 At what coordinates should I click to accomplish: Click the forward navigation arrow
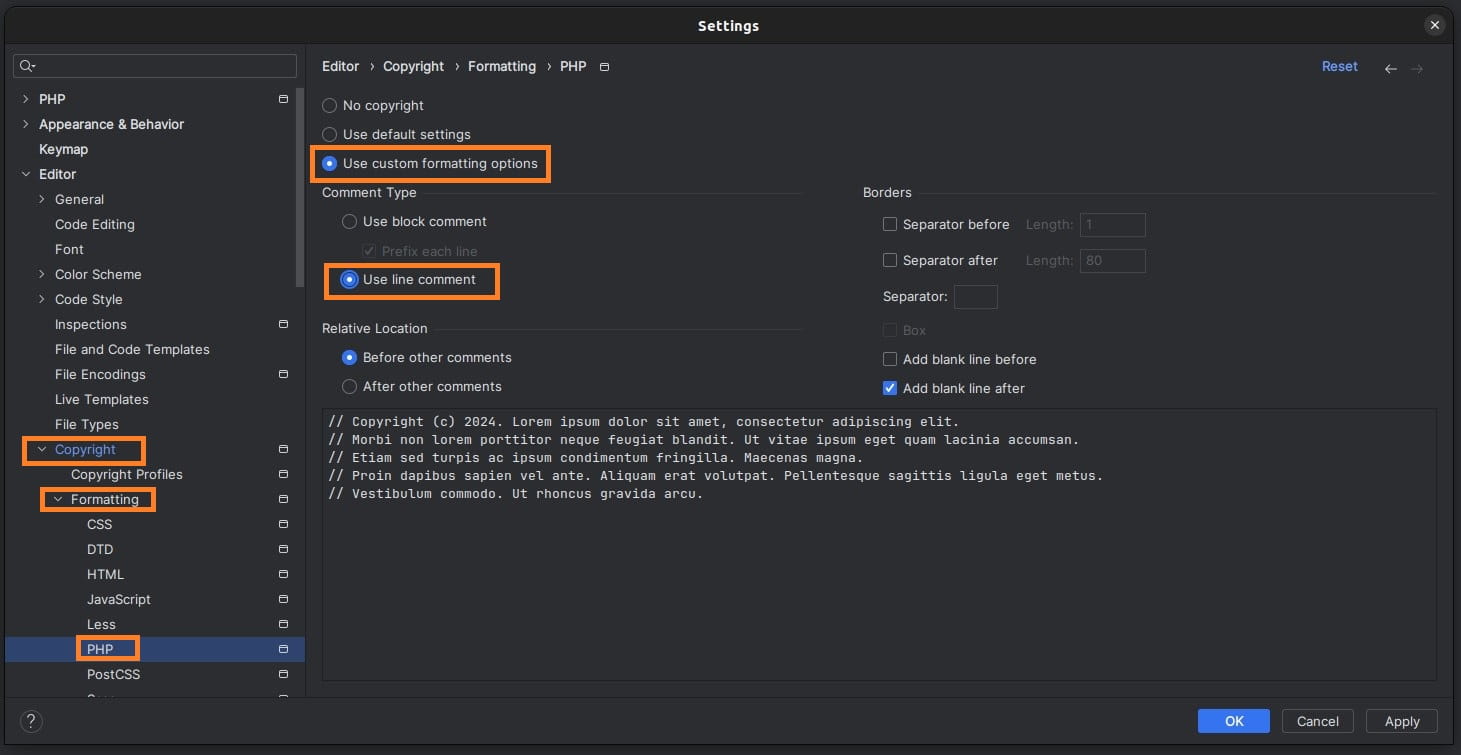click(1417, 69)
